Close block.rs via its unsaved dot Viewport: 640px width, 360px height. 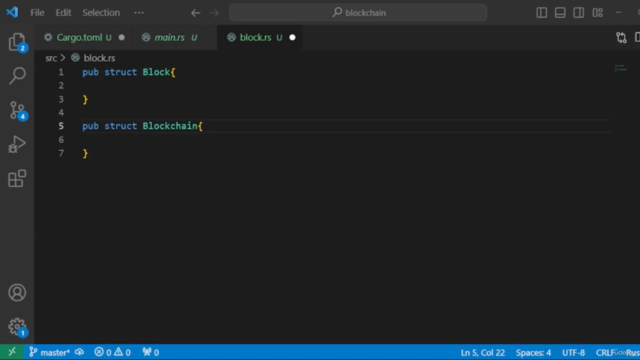(x=292, y=38)
